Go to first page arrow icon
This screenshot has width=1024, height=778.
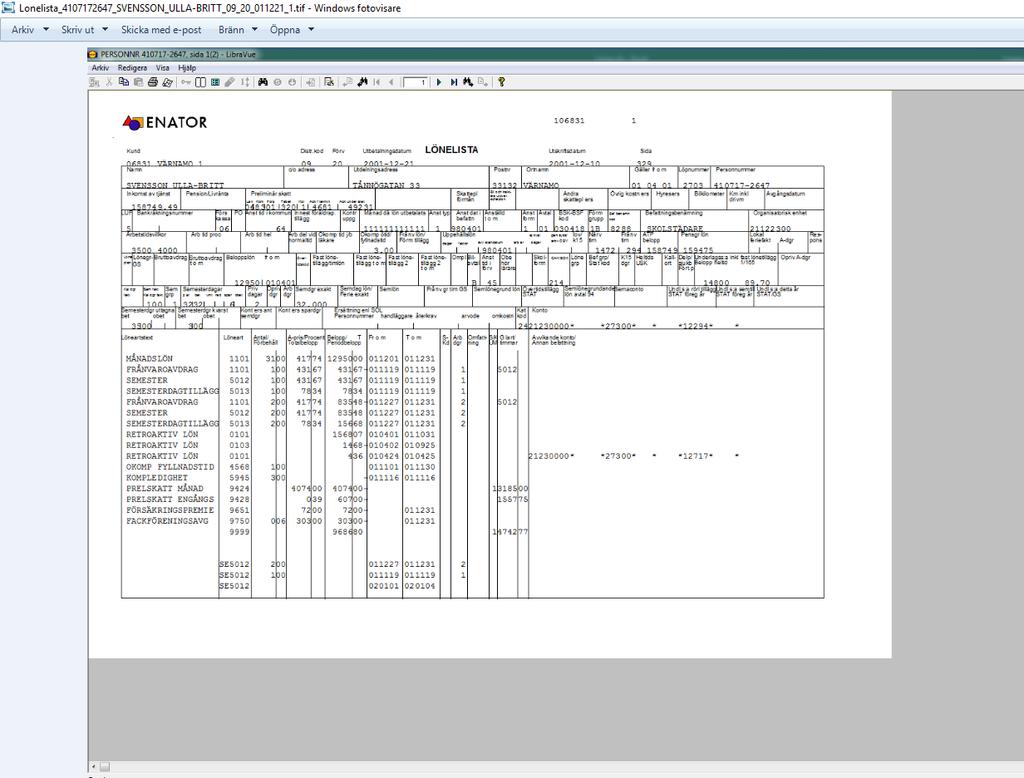point(377,82)
